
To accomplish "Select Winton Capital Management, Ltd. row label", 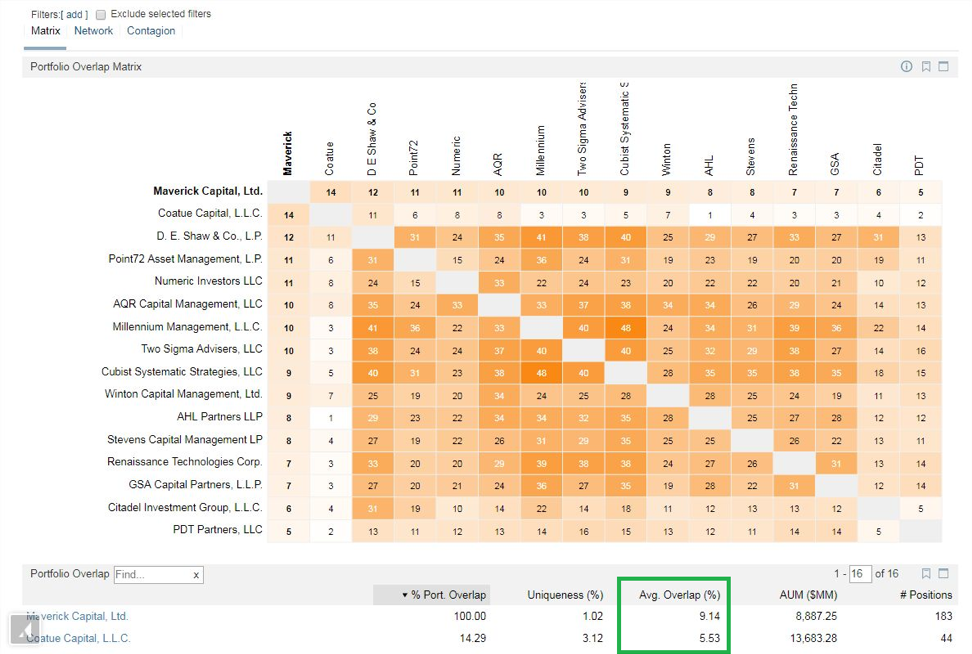I will pos(183,394).
